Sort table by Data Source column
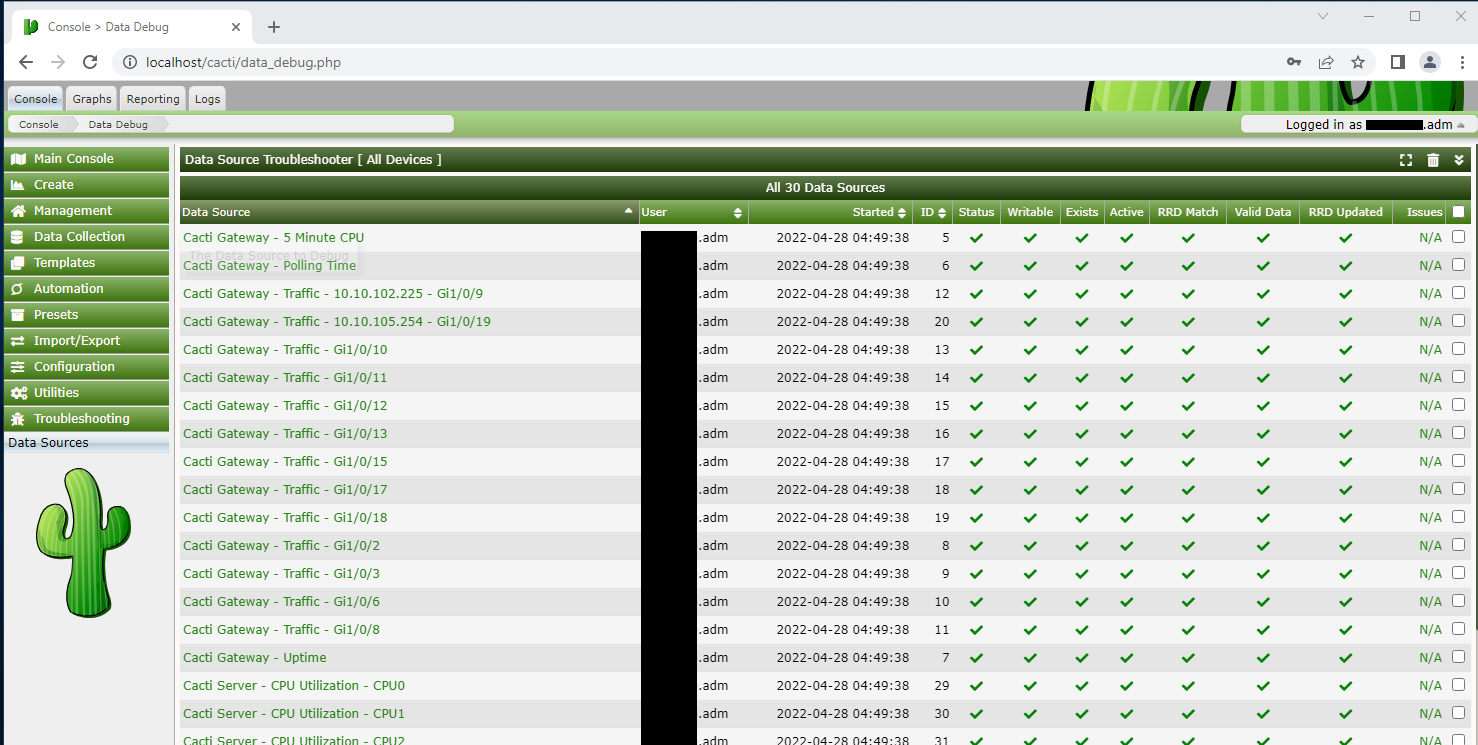This screenshot has height=745, width=1478. [408, 212]
